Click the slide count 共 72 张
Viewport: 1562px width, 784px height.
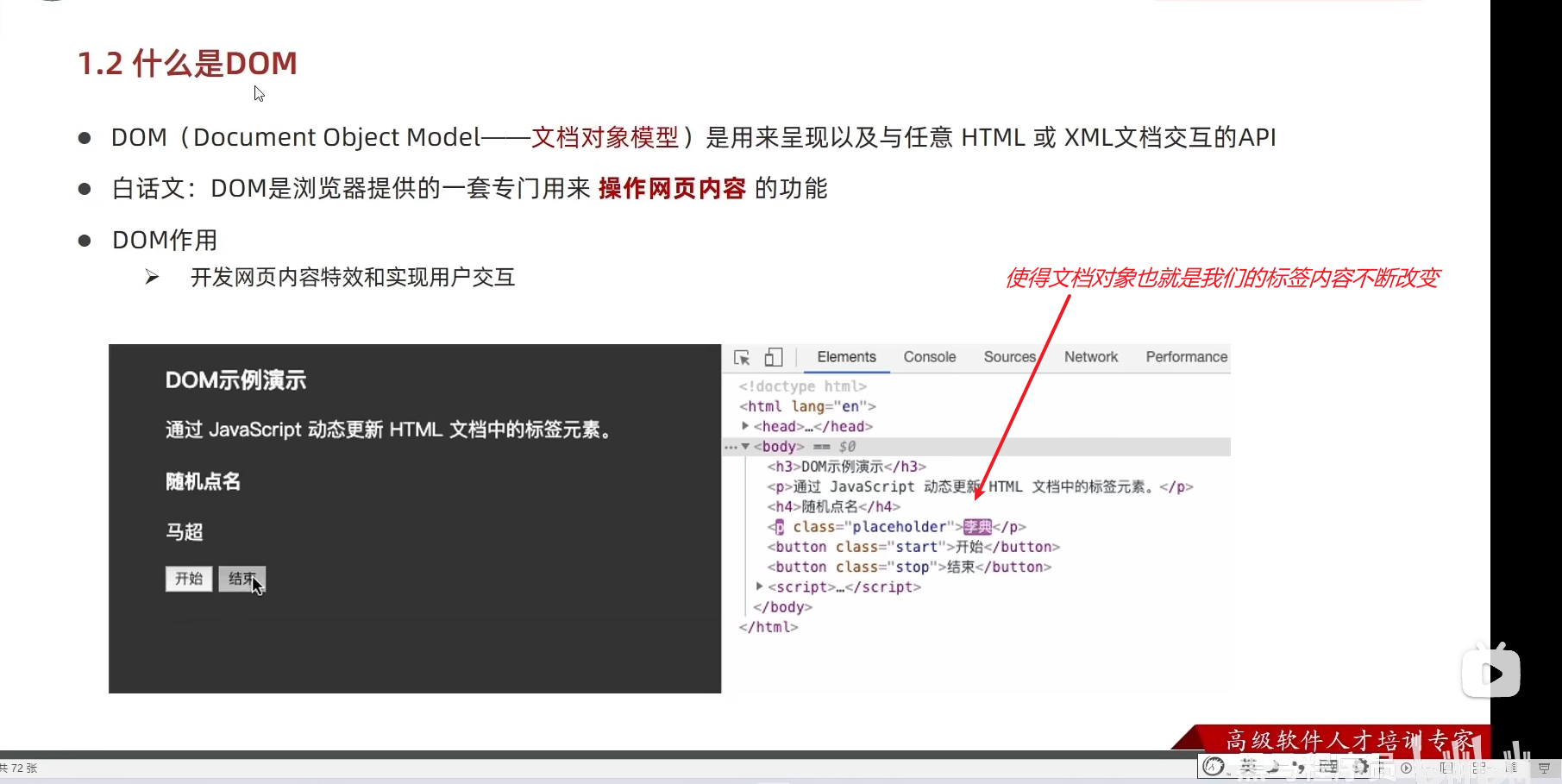(18, 768)
